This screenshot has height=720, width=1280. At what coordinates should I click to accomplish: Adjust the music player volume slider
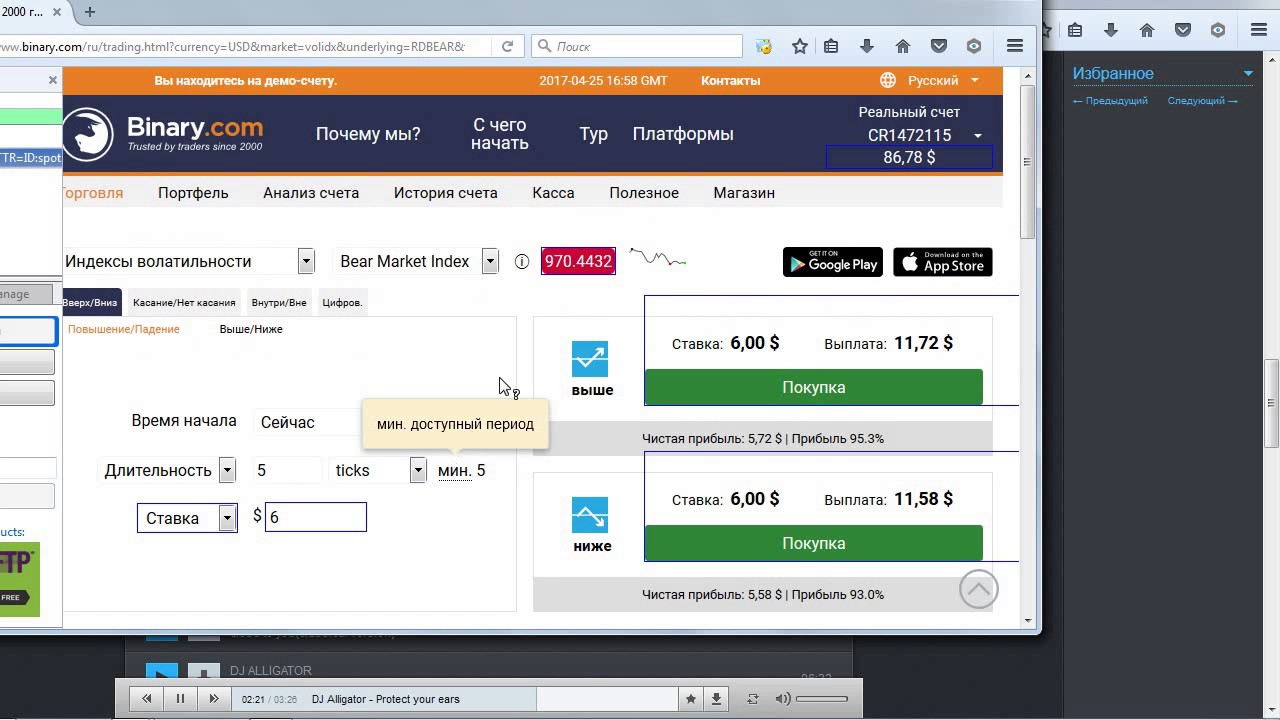(x=822, y=699)
